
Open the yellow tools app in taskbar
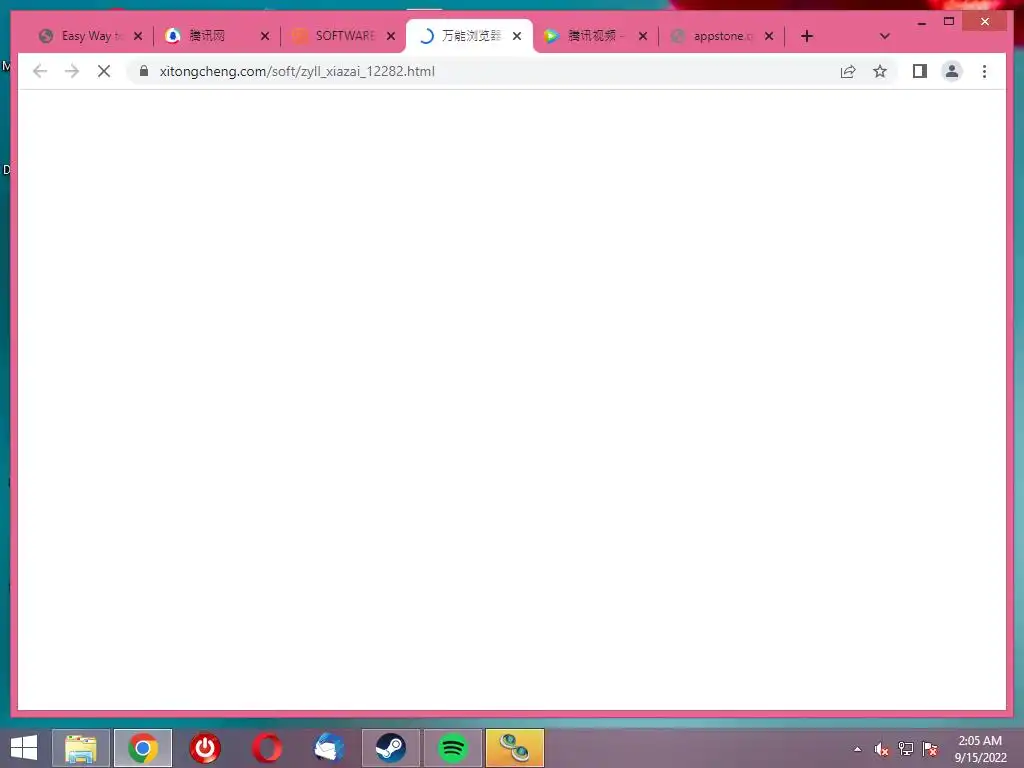pyautogui.click(x=515, y=748)
